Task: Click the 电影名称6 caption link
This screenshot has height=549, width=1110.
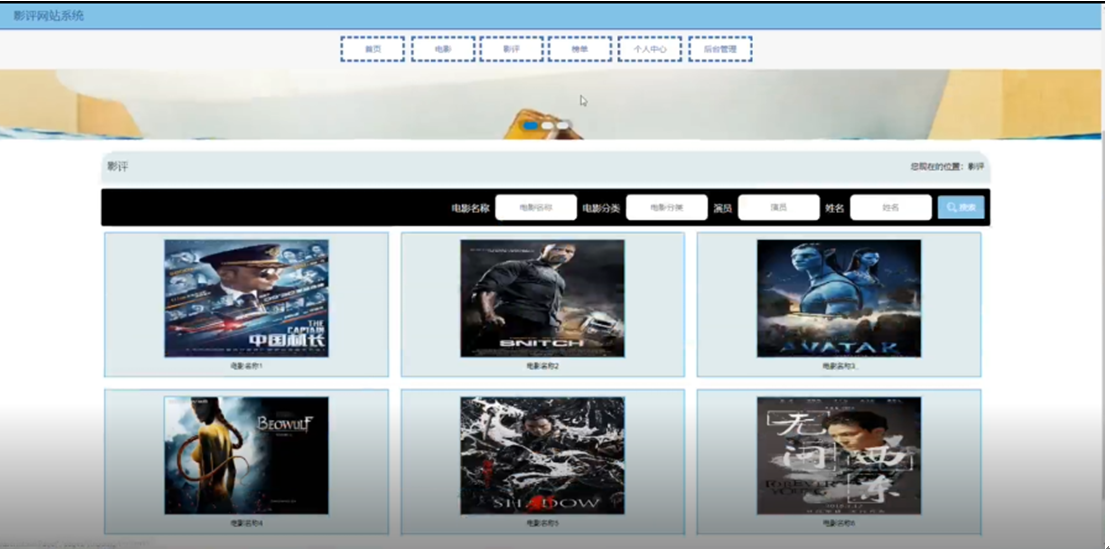Action: pos(839,524)
